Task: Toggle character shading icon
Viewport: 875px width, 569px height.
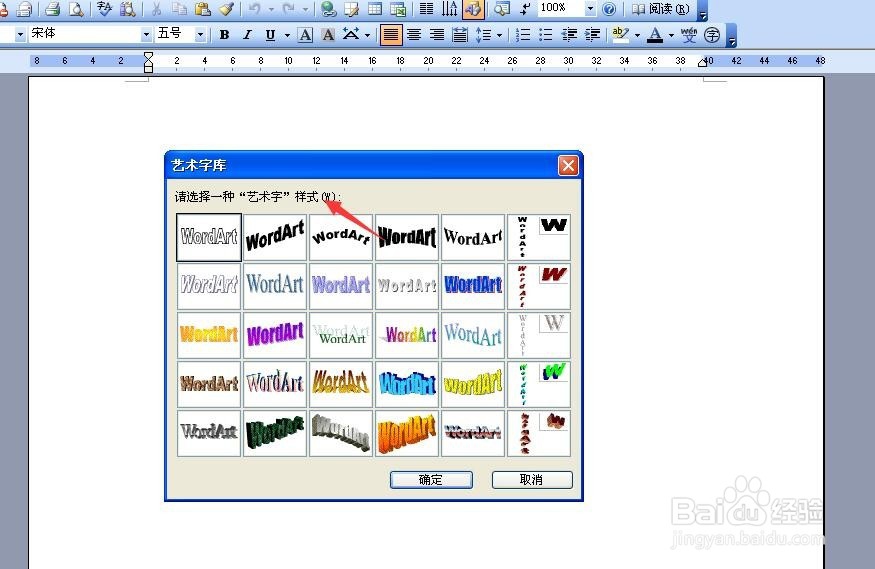Action: [x=329, y=35]
